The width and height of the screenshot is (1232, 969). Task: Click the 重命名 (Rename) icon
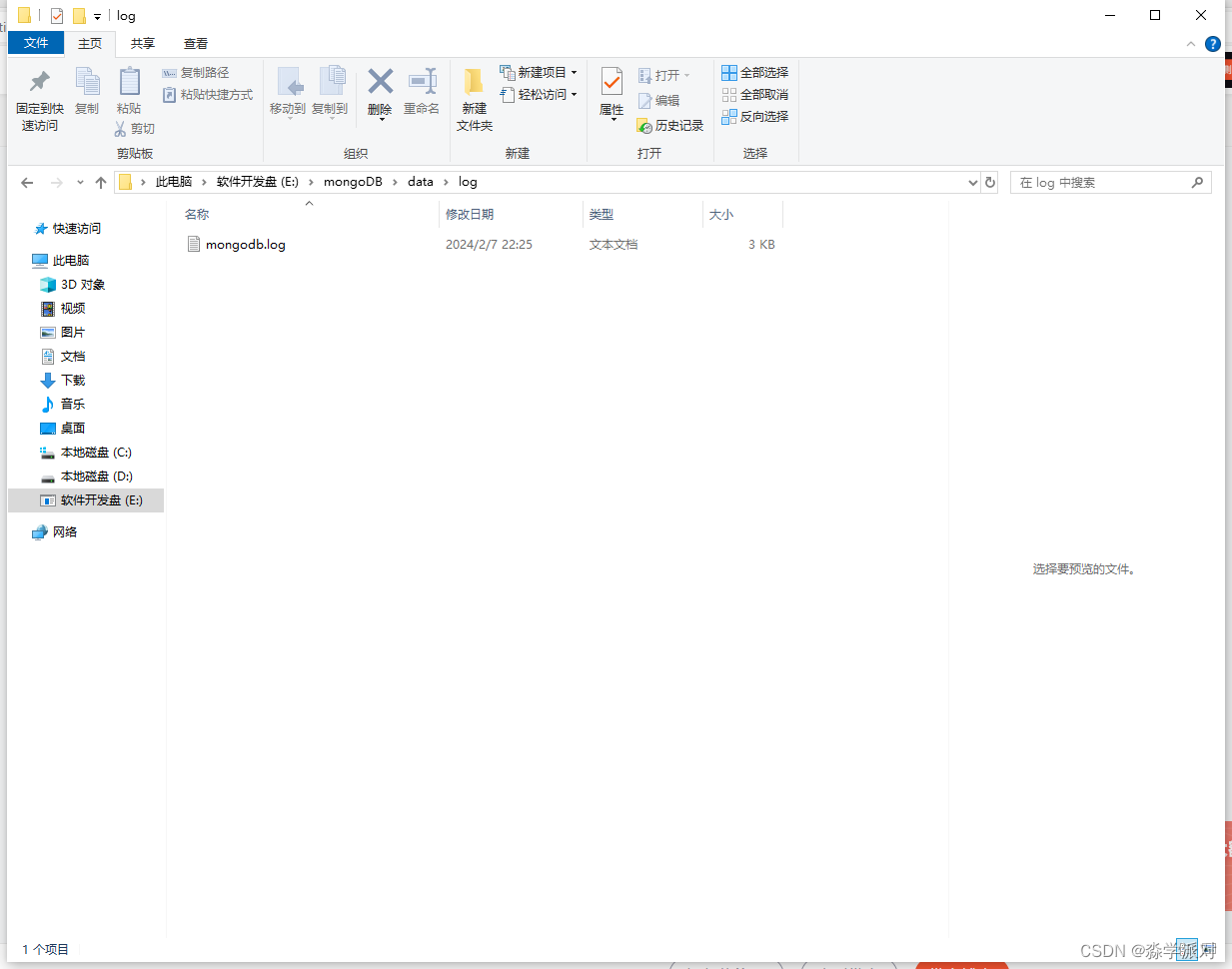[422, 93]
